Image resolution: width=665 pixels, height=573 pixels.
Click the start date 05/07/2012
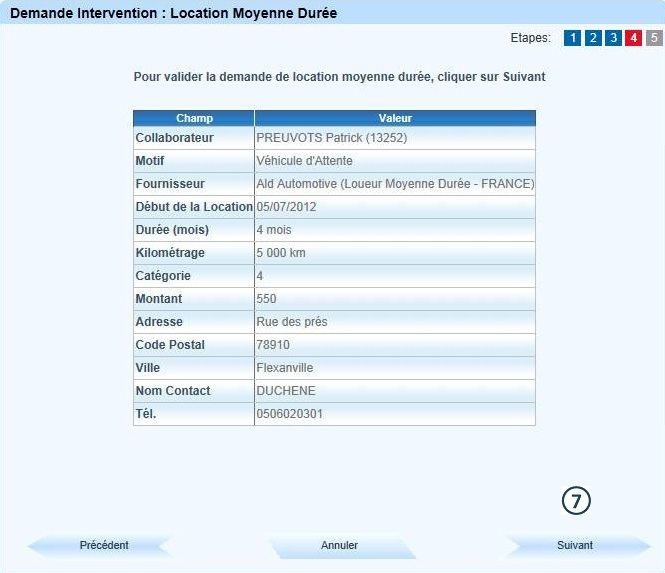287,207
